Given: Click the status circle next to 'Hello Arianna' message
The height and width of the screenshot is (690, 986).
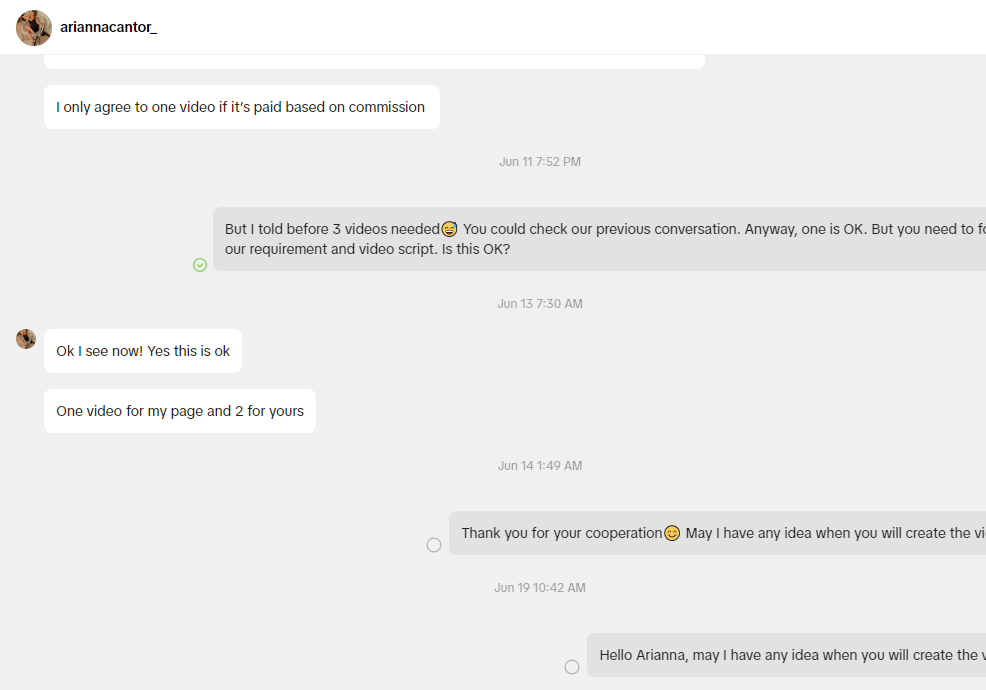Looking at the screenshot, I should [572, 667].
